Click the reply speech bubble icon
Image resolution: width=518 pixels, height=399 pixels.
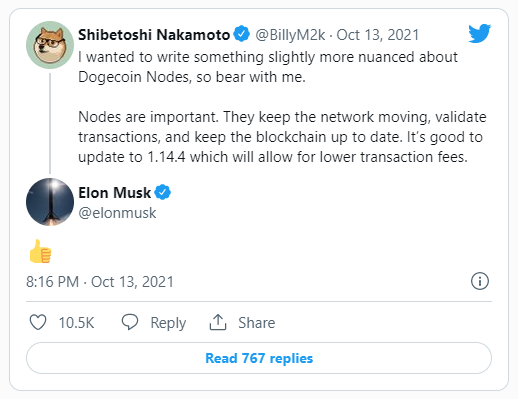[x=129, y=322]
